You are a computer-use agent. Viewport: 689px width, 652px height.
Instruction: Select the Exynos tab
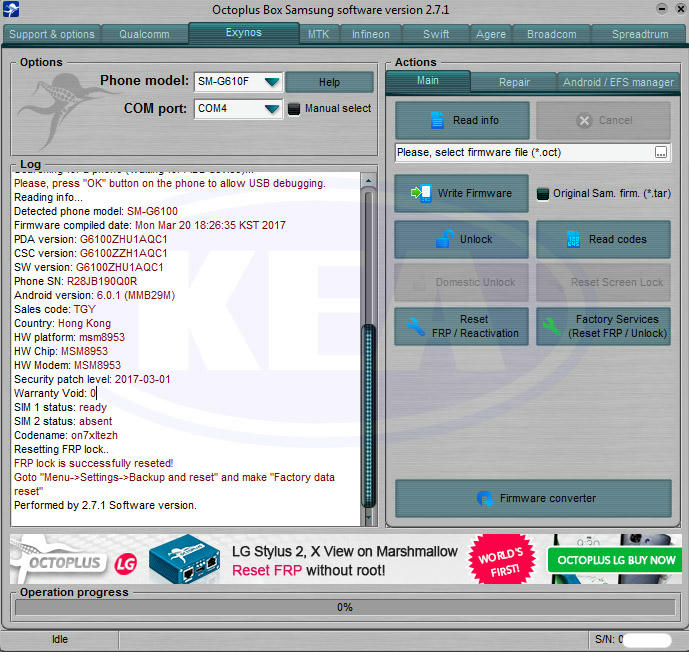pyautogui.click(x=243, y=33)
